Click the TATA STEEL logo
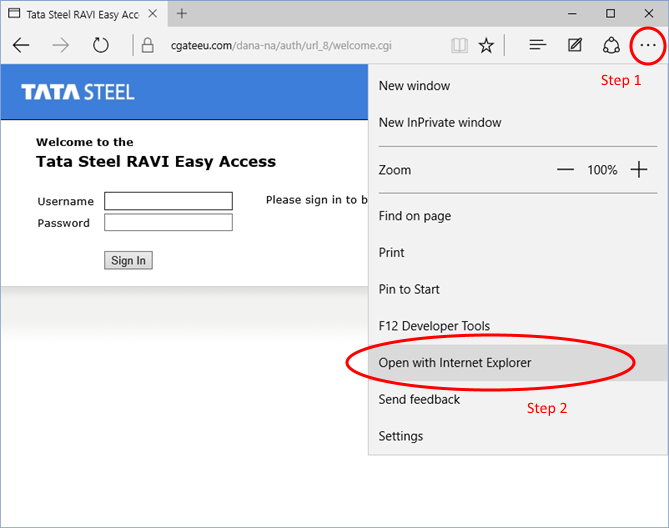The image size is (669, 528). 78,92
